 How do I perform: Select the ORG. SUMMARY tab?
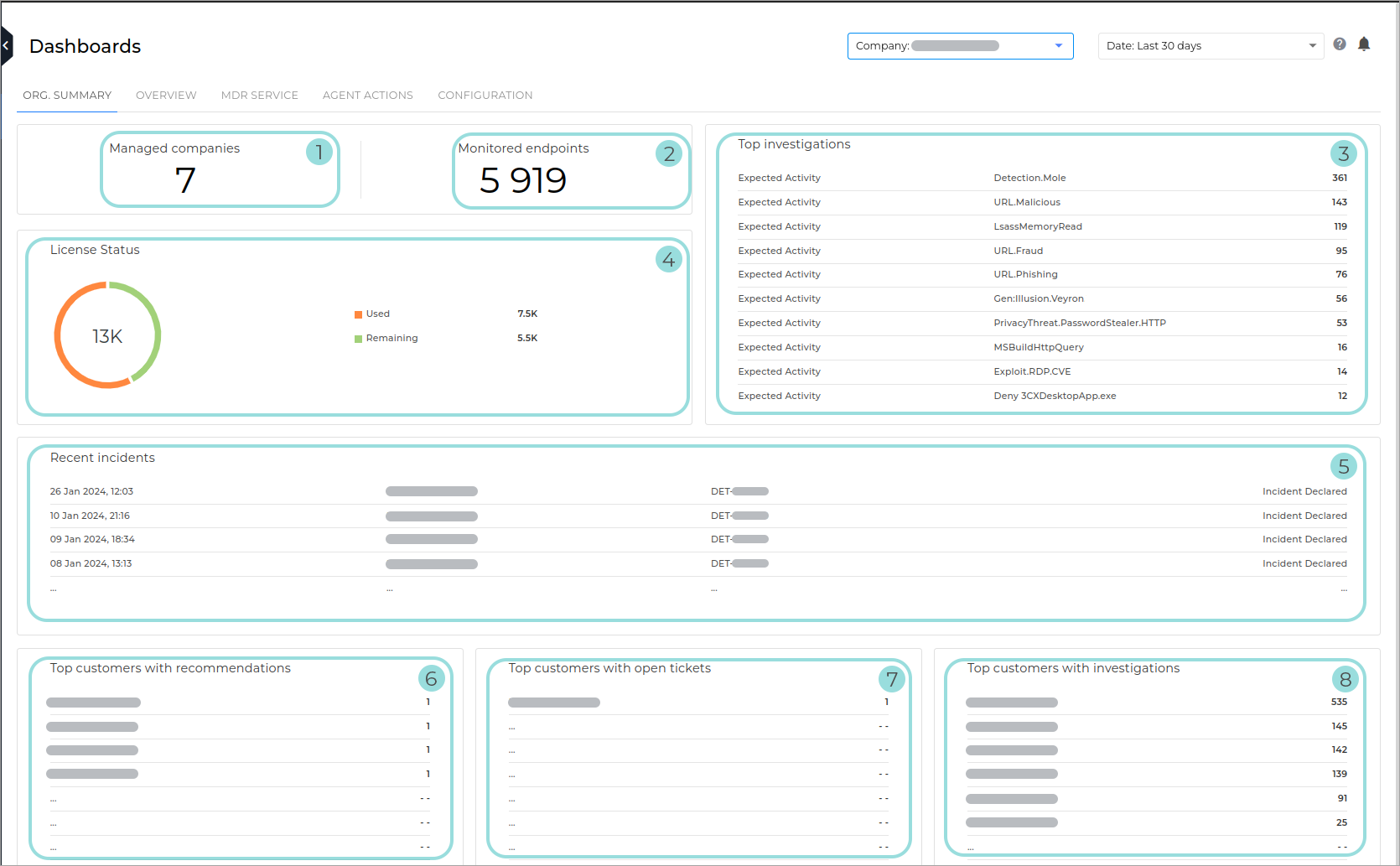66,95
